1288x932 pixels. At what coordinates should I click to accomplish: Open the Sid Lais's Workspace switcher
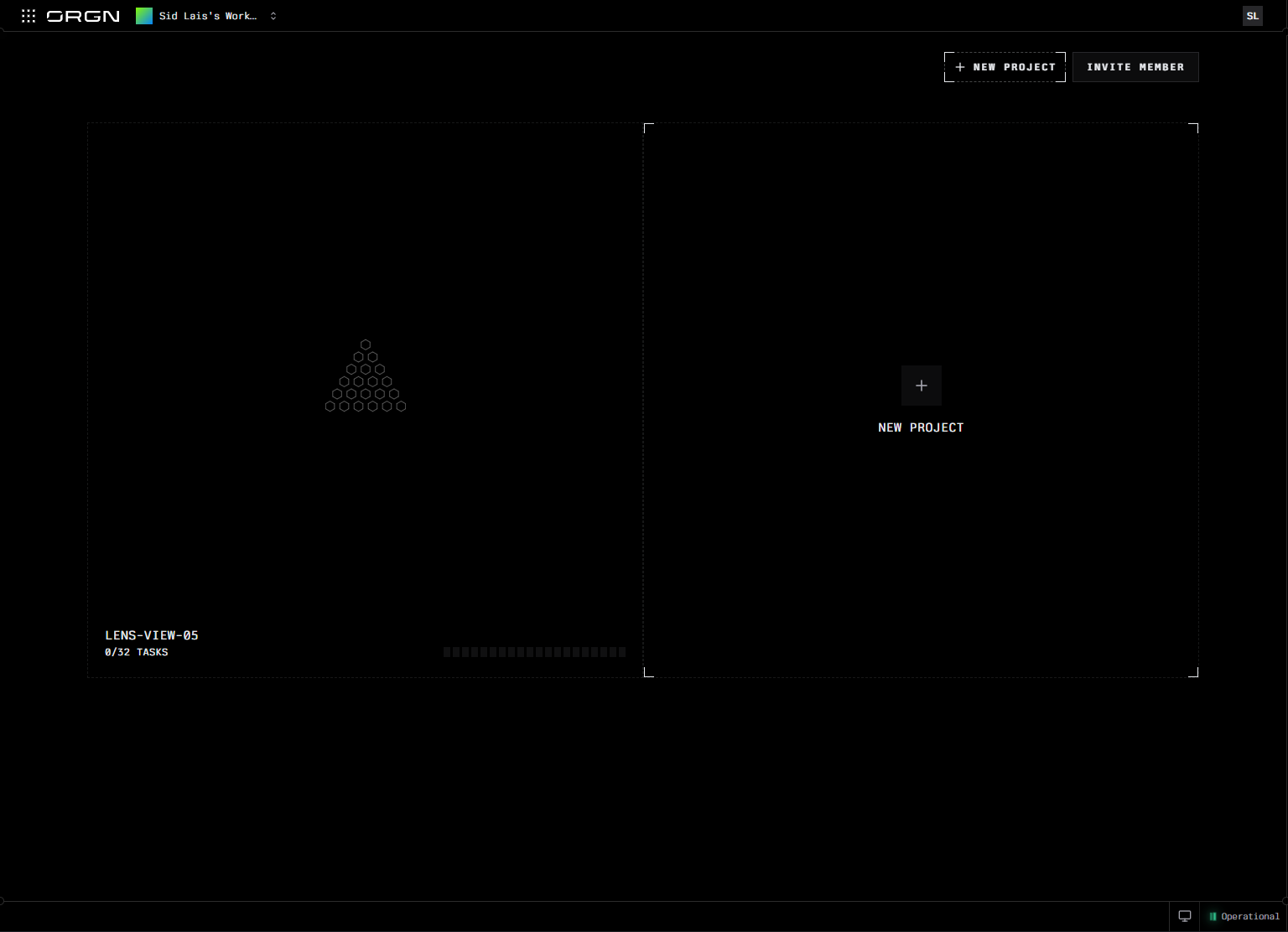pos(207,16)
